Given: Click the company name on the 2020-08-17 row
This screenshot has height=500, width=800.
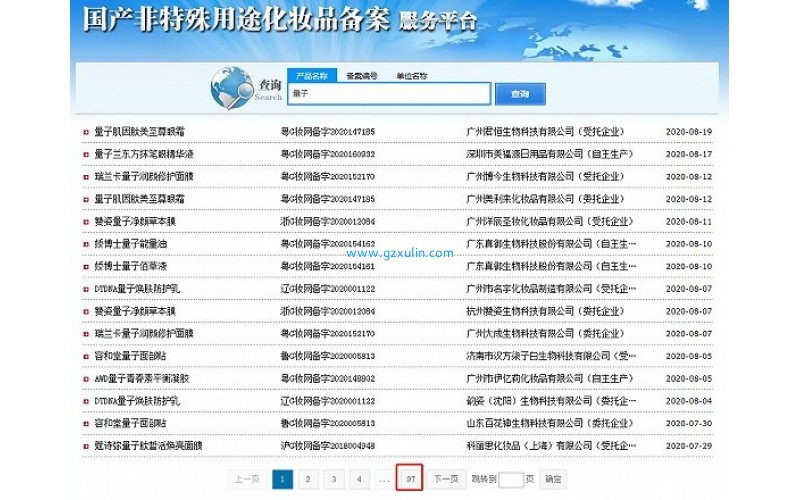Looking at the screenshot, I should coord(549,154).
